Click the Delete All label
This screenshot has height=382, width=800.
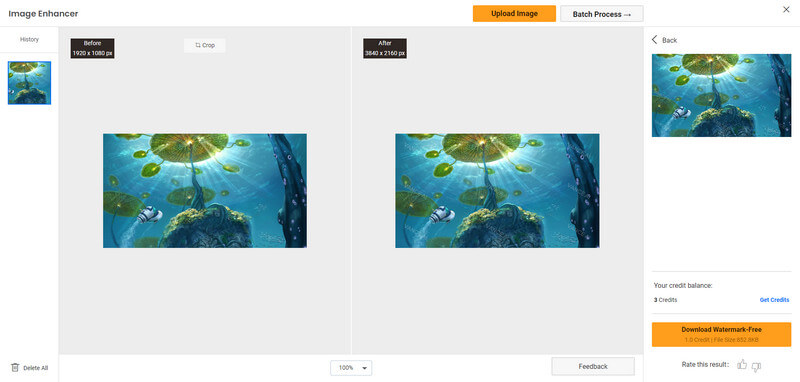[x=36, y=368]
